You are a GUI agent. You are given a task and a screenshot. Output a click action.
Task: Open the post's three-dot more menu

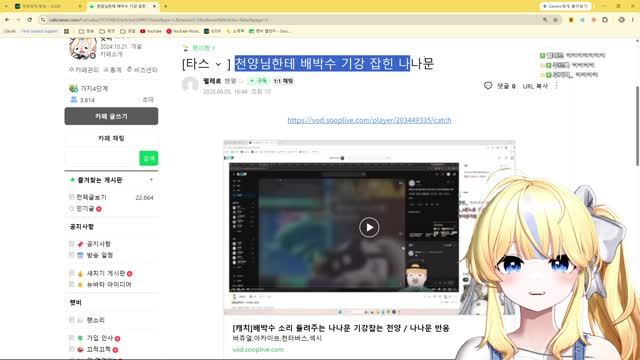[556, 86]
